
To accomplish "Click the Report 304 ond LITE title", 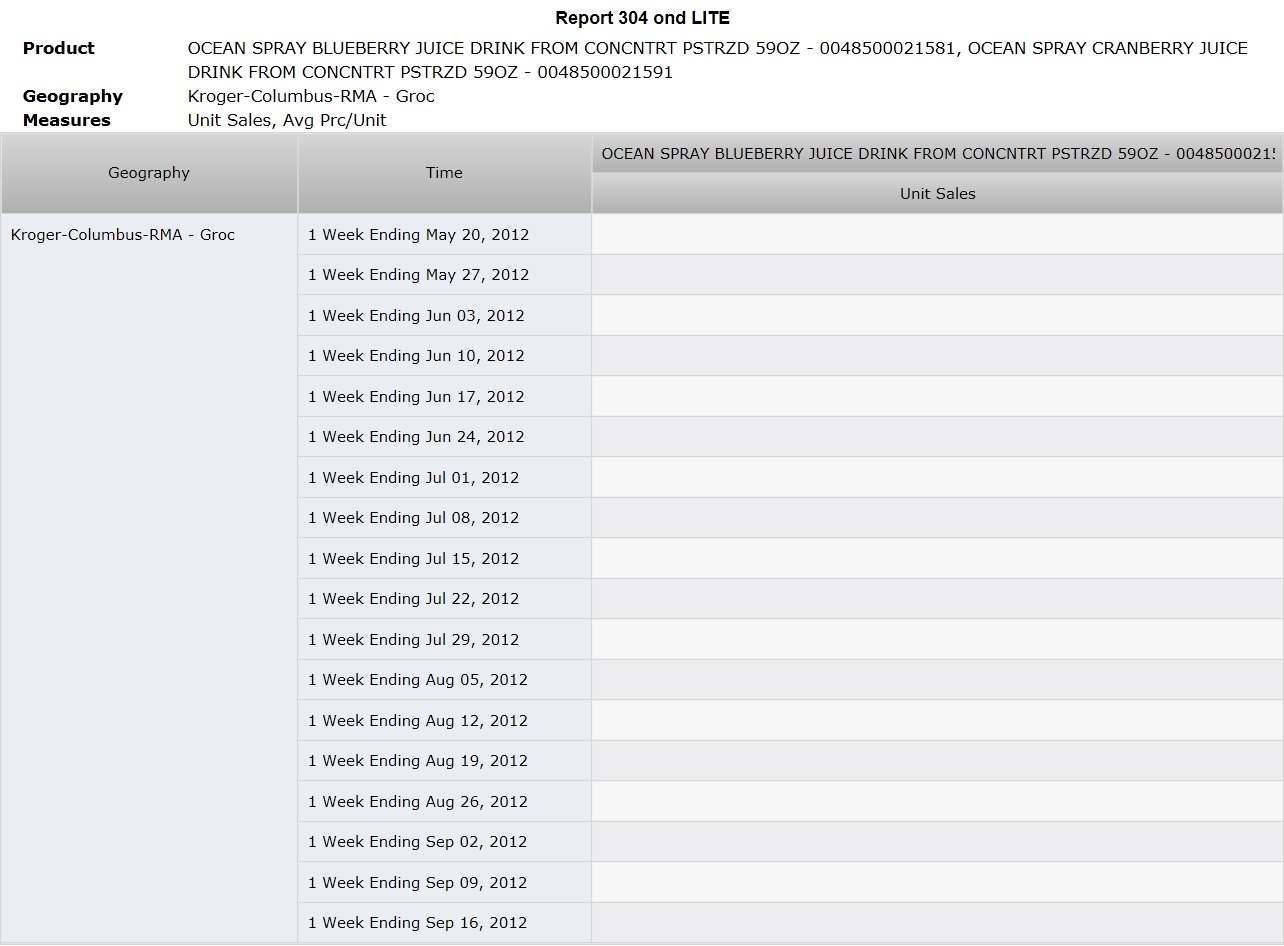I will tap(642, 18).
